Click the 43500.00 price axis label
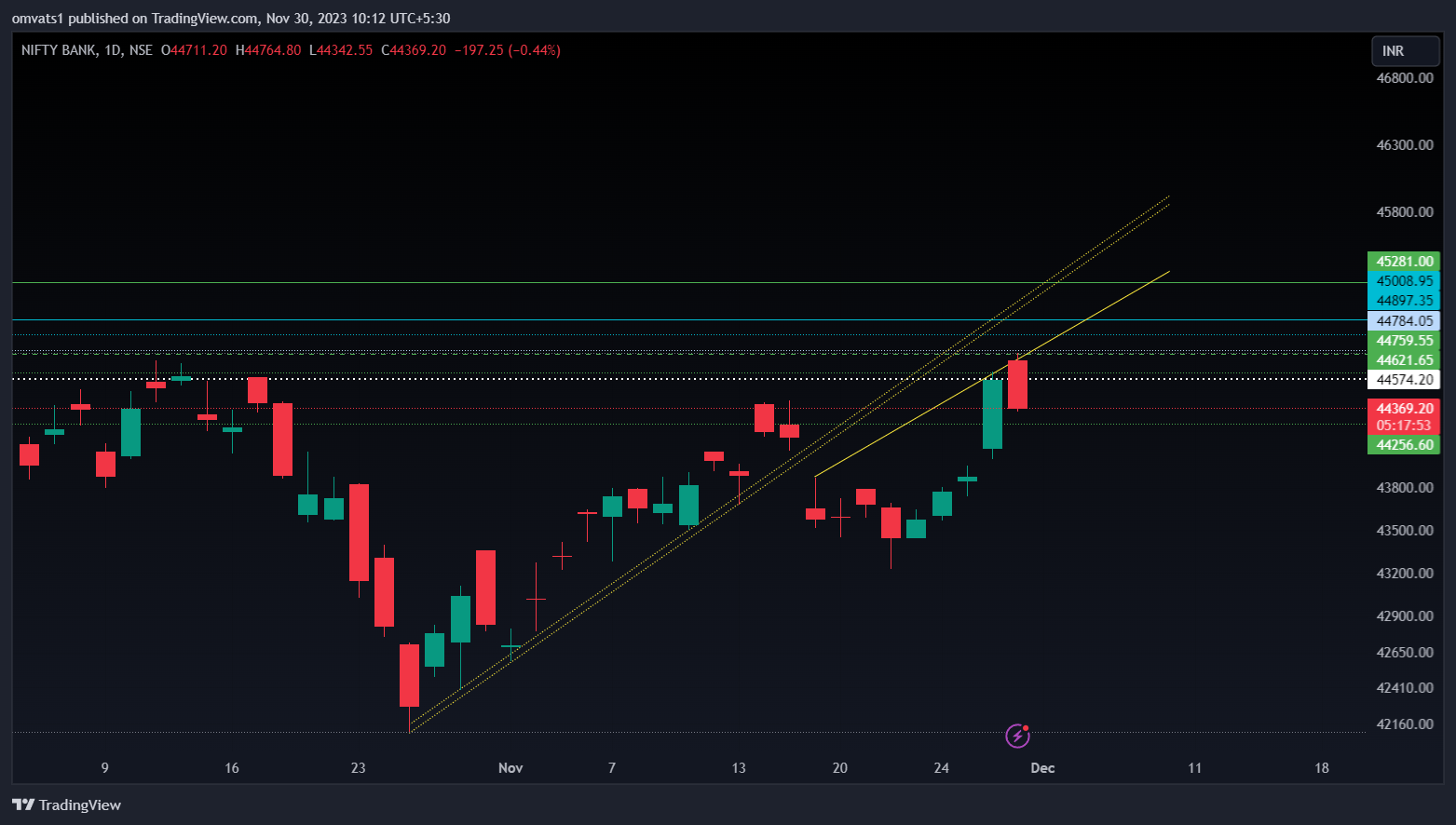Screen dimensions: 1456x825 coord(1405,531)
